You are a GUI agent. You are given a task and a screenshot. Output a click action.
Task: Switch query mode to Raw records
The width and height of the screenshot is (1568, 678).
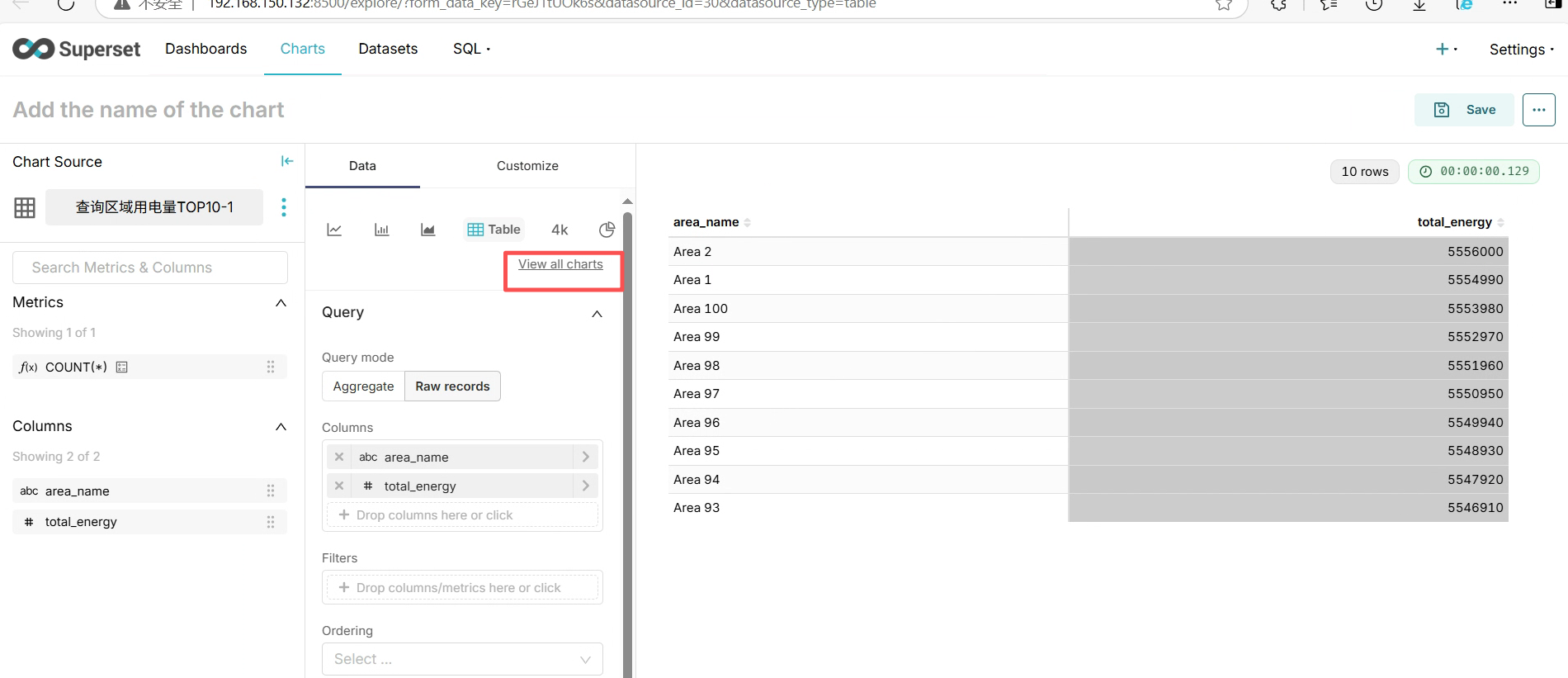(452, 386)
